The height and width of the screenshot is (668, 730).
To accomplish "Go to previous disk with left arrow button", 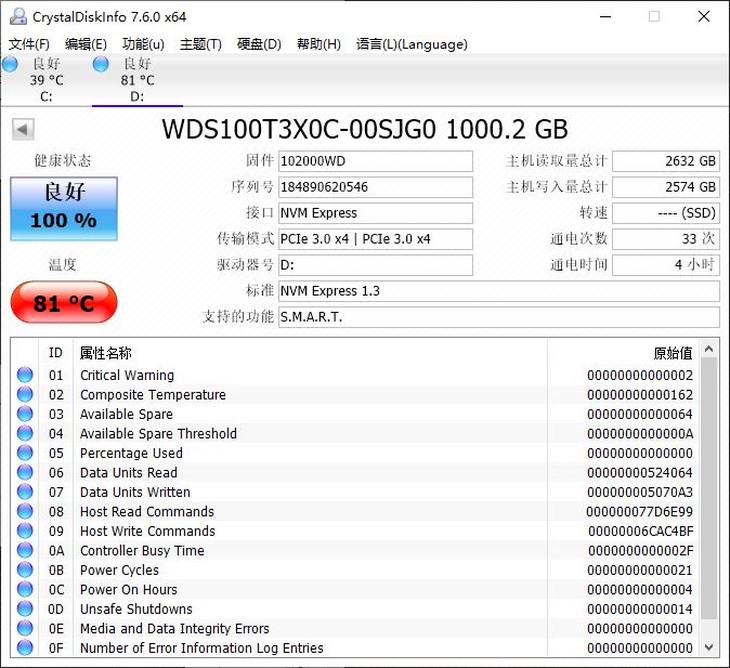I will (23, 129).
